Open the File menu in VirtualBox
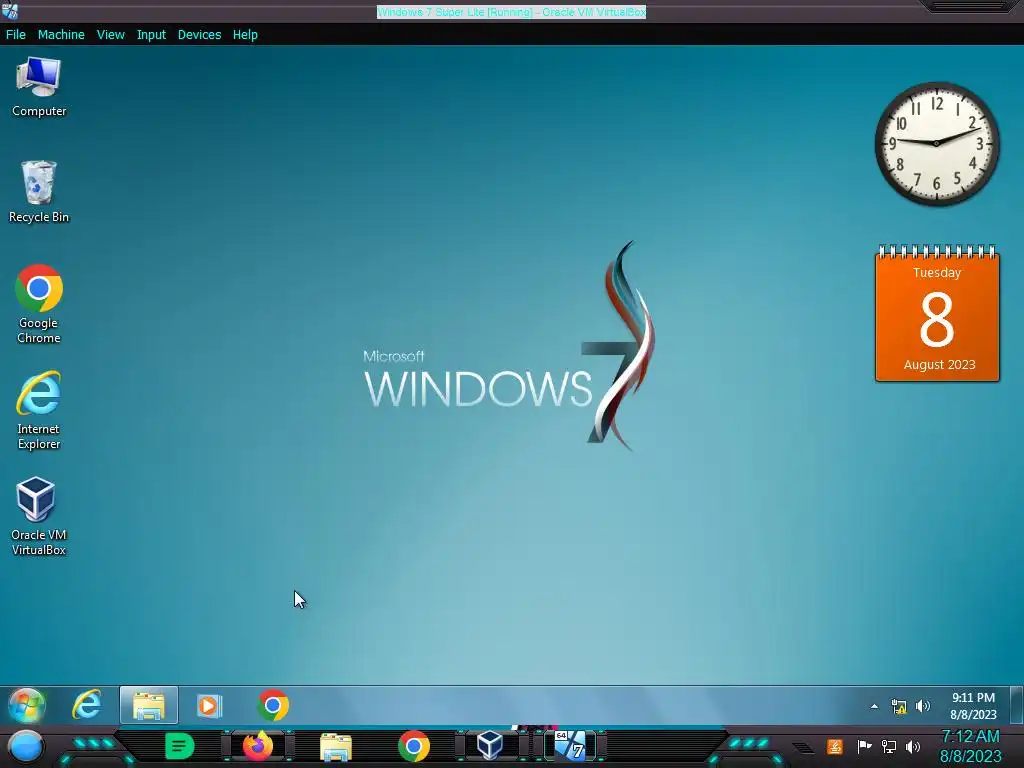 [x=16, y=35]
